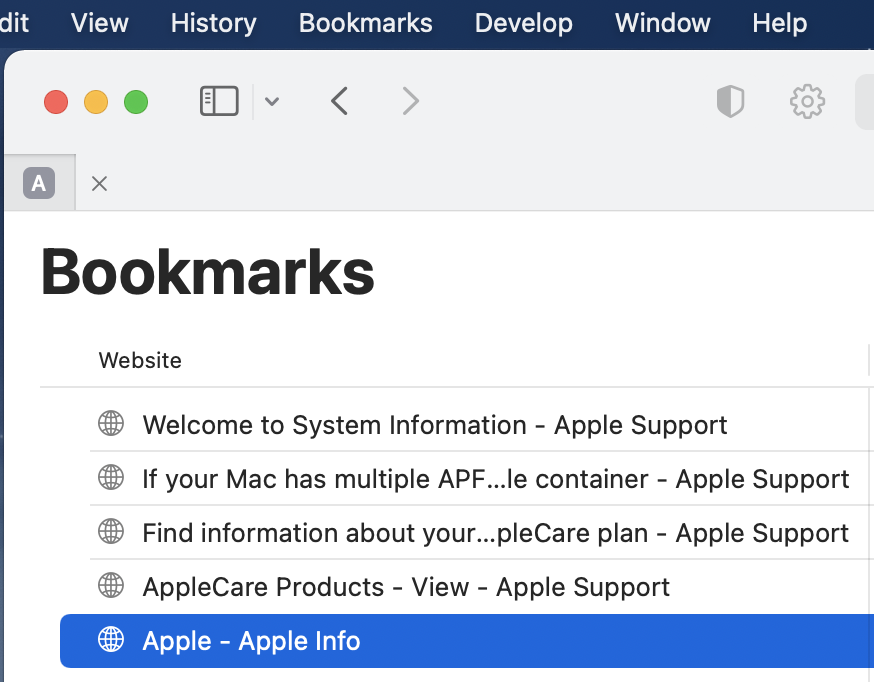The height and width of the screenshot is (682, 874).
Task: Open the tab group dropdown chevron
Action: (271, 101)
